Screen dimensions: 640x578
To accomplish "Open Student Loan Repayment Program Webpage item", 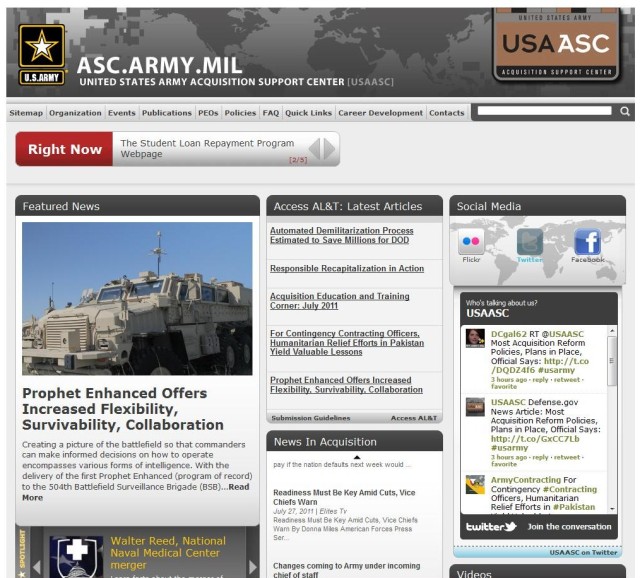I will (x=207, y=149).
